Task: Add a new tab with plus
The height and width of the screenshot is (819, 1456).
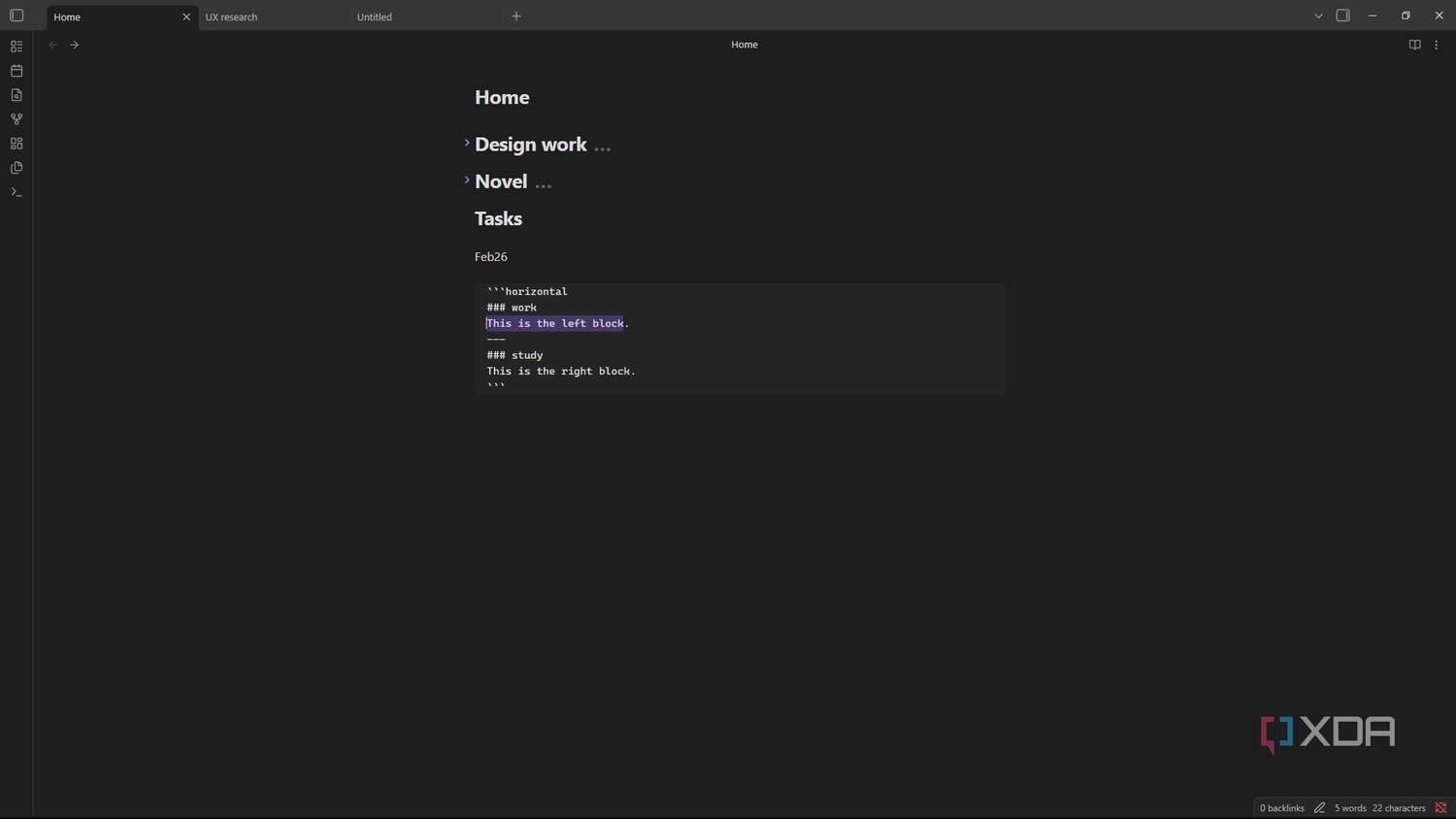Action: [x=516, y=16]
